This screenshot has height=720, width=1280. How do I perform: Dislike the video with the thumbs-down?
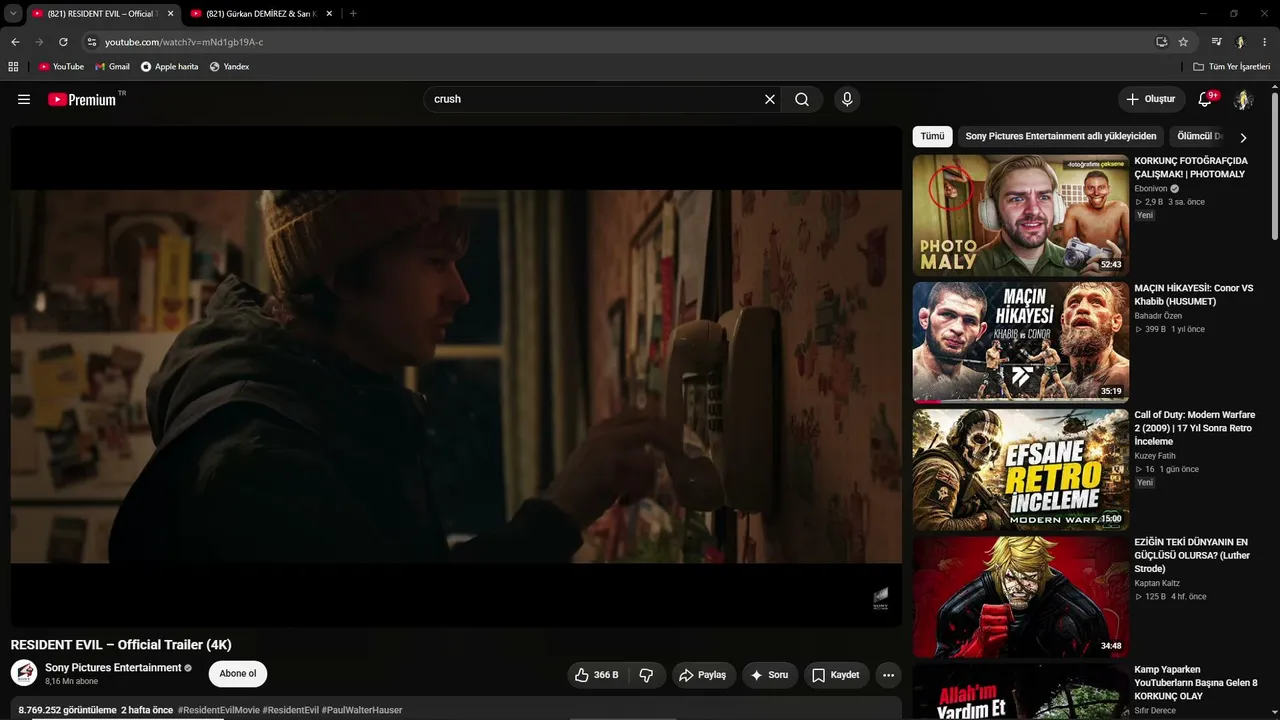click(646, 675)
